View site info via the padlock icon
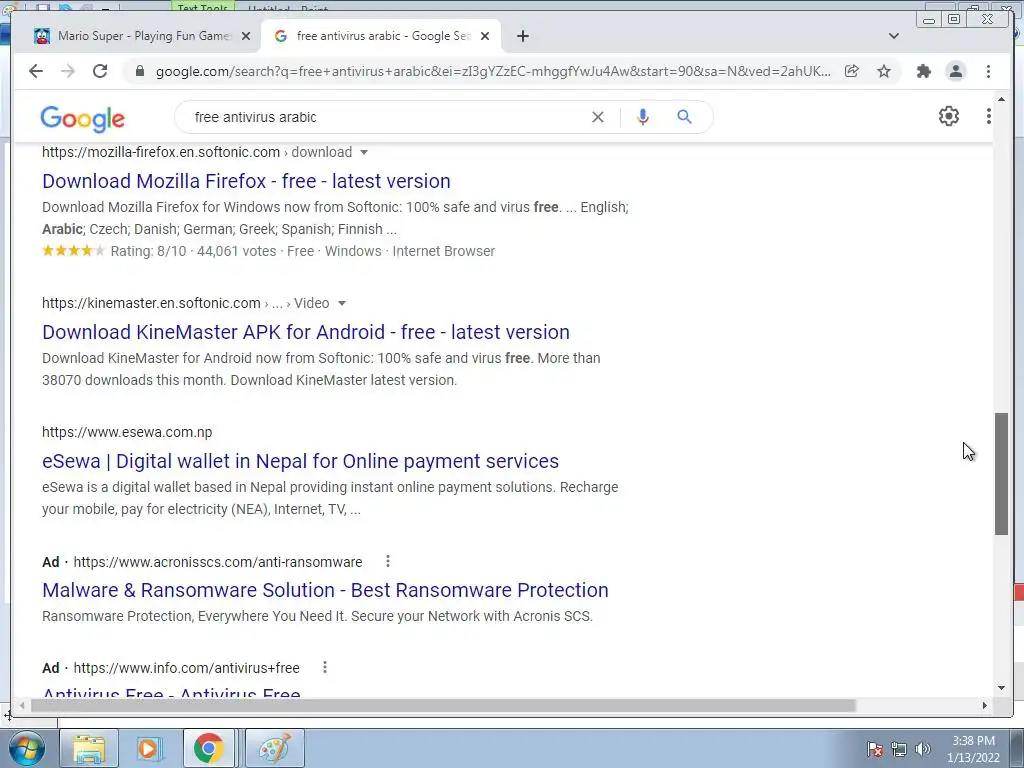Screen dimensions: 1024x768 [139, 71]
